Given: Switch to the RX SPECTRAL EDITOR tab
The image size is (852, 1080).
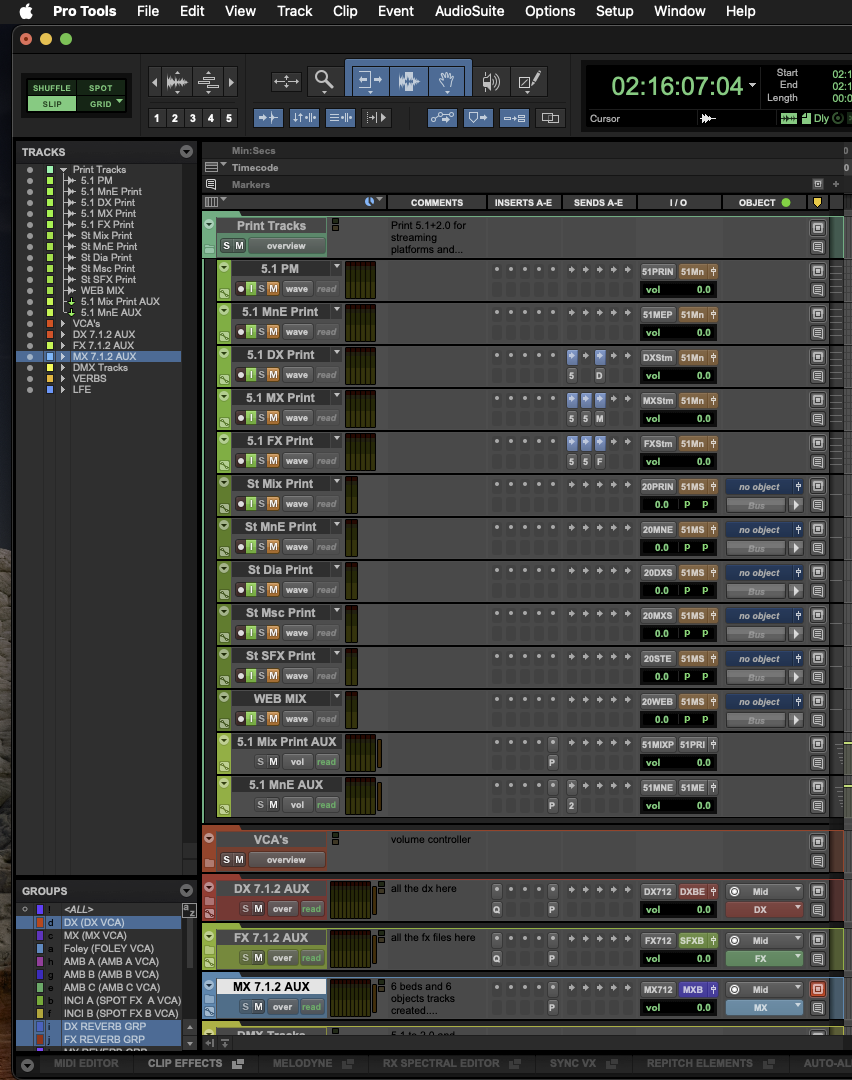Looking at the screenshot, I should [x=441, y=1063].
